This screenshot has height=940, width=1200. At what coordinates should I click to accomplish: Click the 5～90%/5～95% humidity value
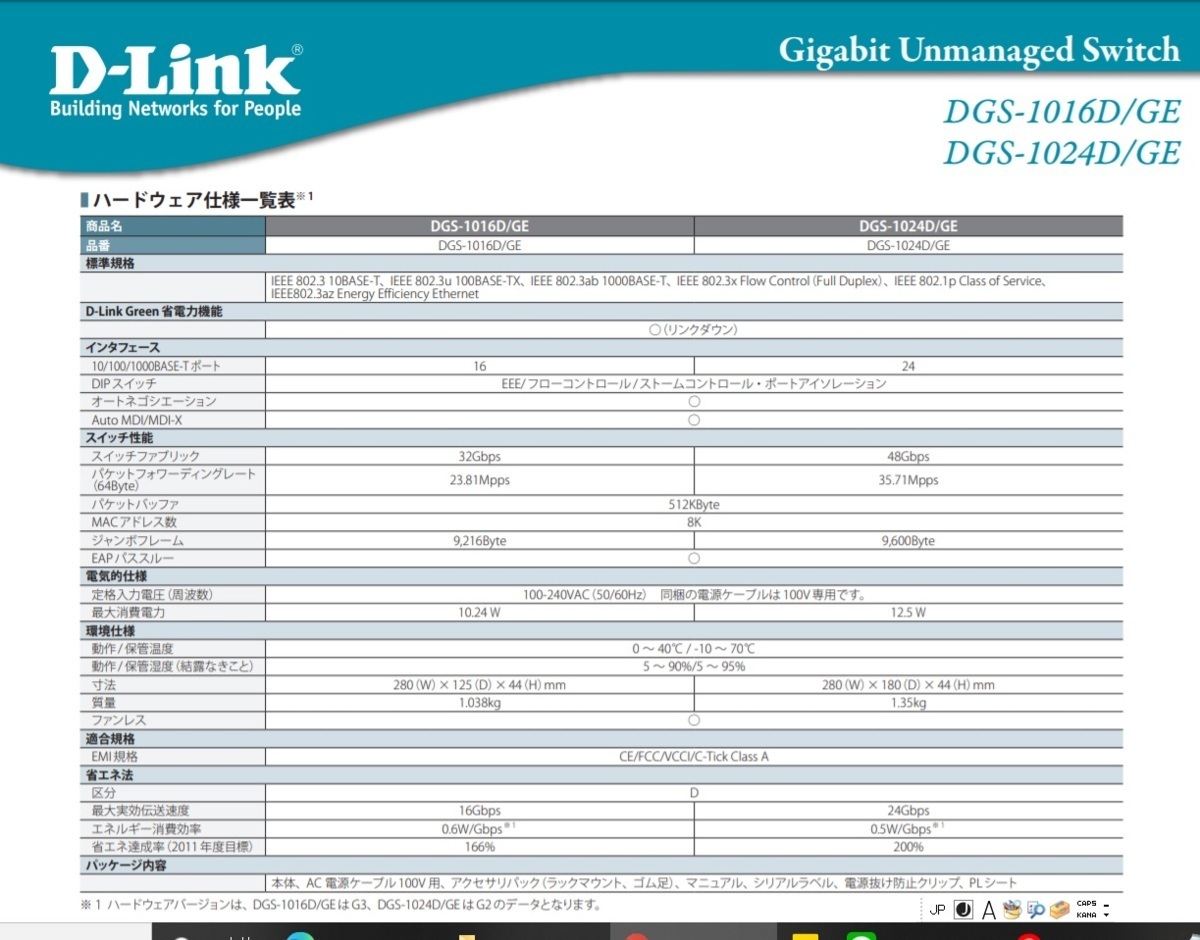click(x=694, y=667)
